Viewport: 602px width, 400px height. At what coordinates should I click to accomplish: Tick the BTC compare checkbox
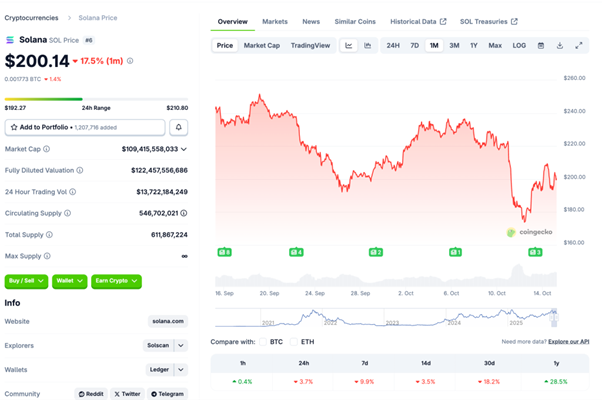click(264, 341)
